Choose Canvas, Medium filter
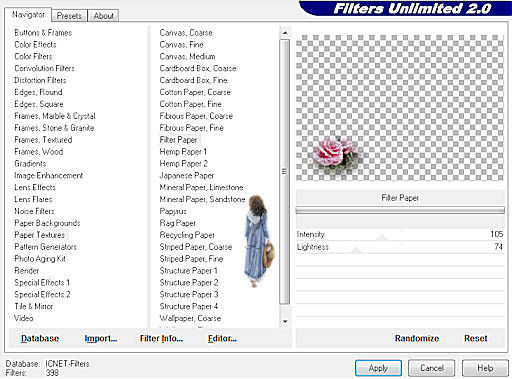The height and width of the screenshot is (379, 512). [188, 56]
